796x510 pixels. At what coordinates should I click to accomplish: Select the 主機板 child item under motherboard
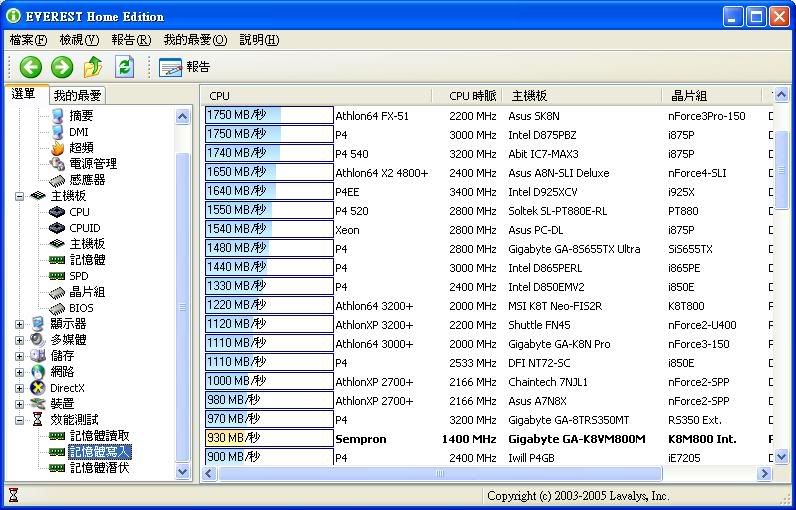click(x=87, y=244)
